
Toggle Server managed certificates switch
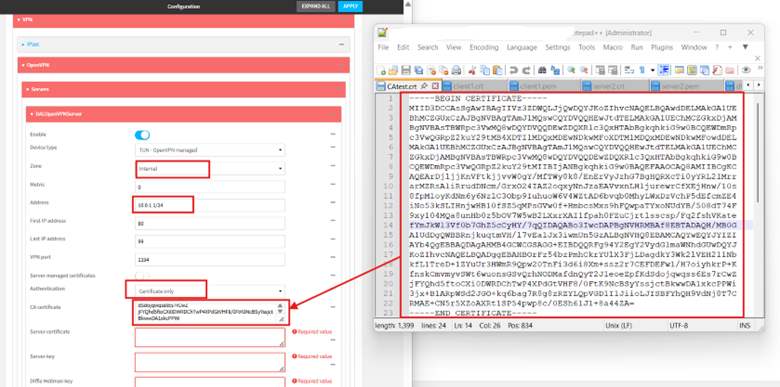pyautogui.click(x=142, y=276)
